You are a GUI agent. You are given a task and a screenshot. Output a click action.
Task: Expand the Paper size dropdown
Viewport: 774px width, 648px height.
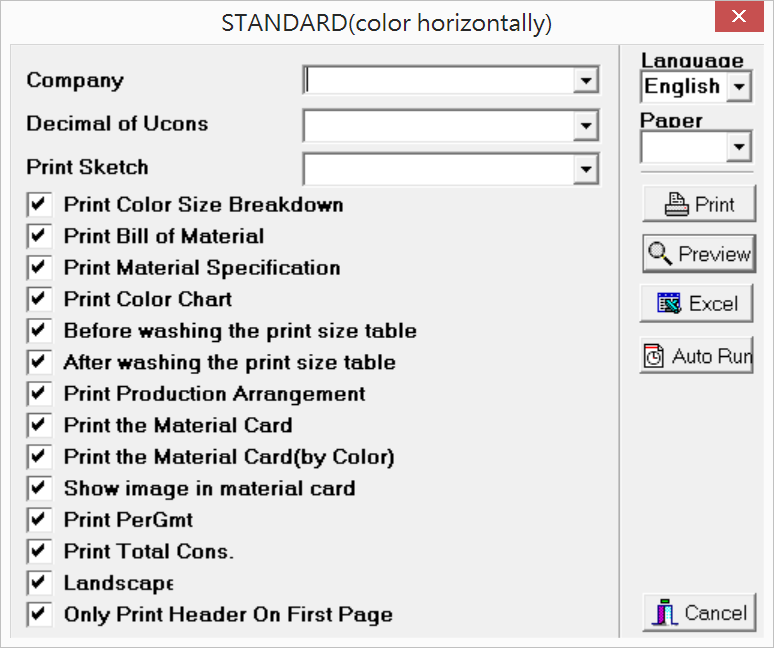click(x=738, y=148)
